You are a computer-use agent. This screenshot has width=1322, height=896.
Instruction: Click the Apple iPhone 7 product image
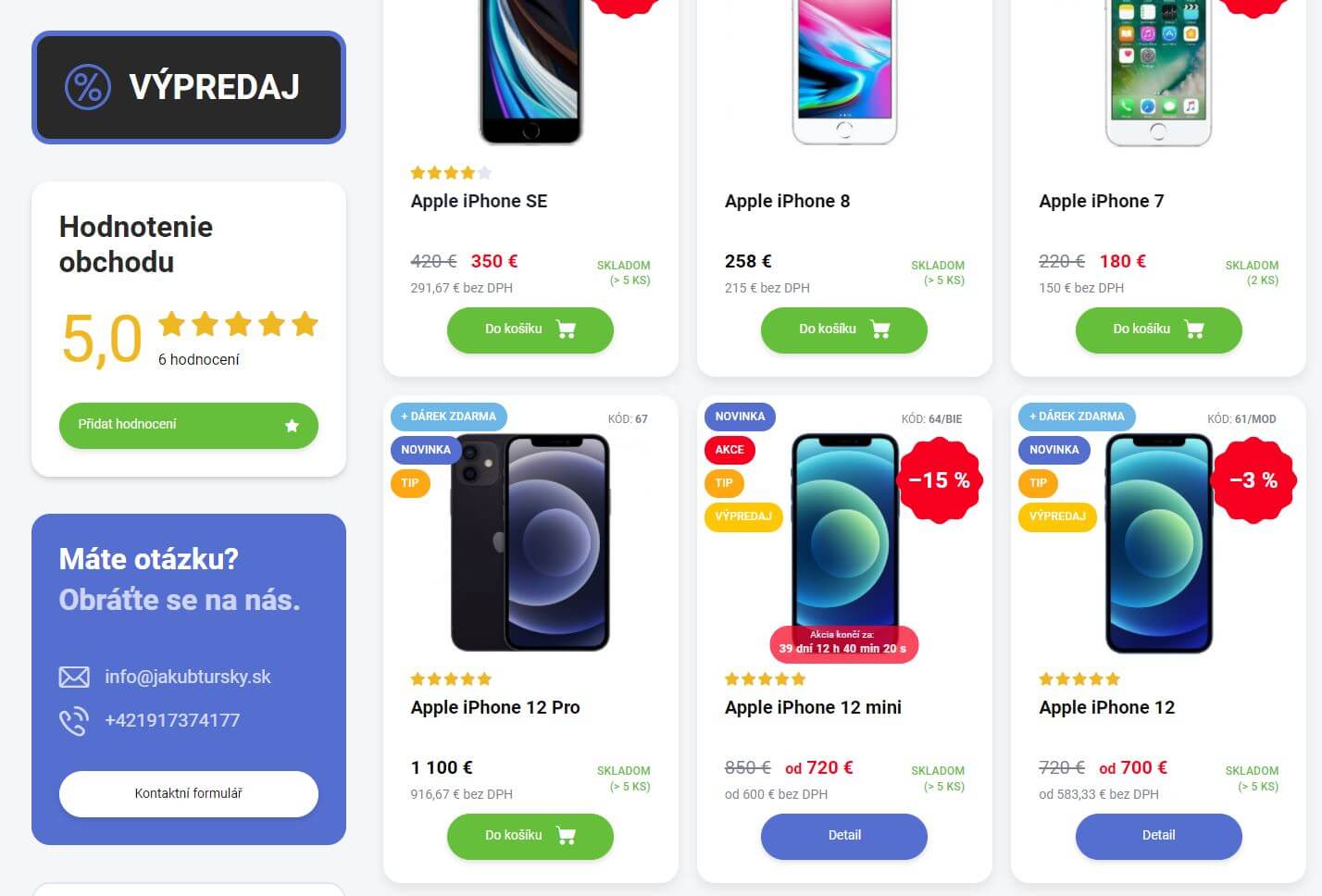(x=1158, y=72)
